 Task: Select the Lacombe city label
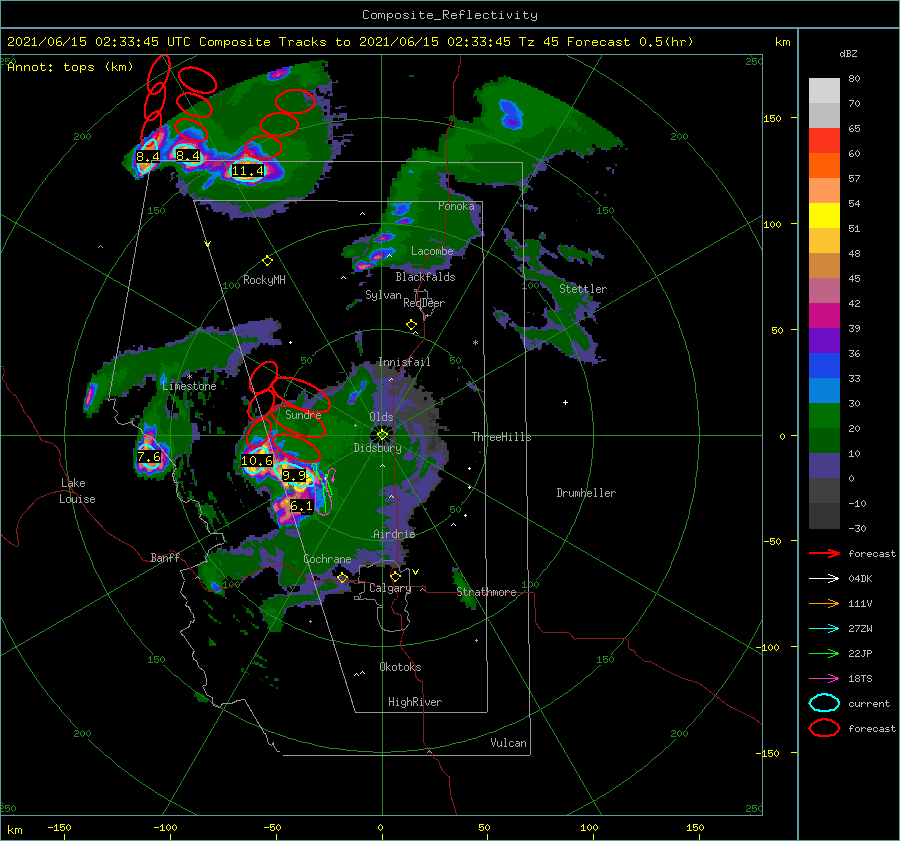coord(432,251)
